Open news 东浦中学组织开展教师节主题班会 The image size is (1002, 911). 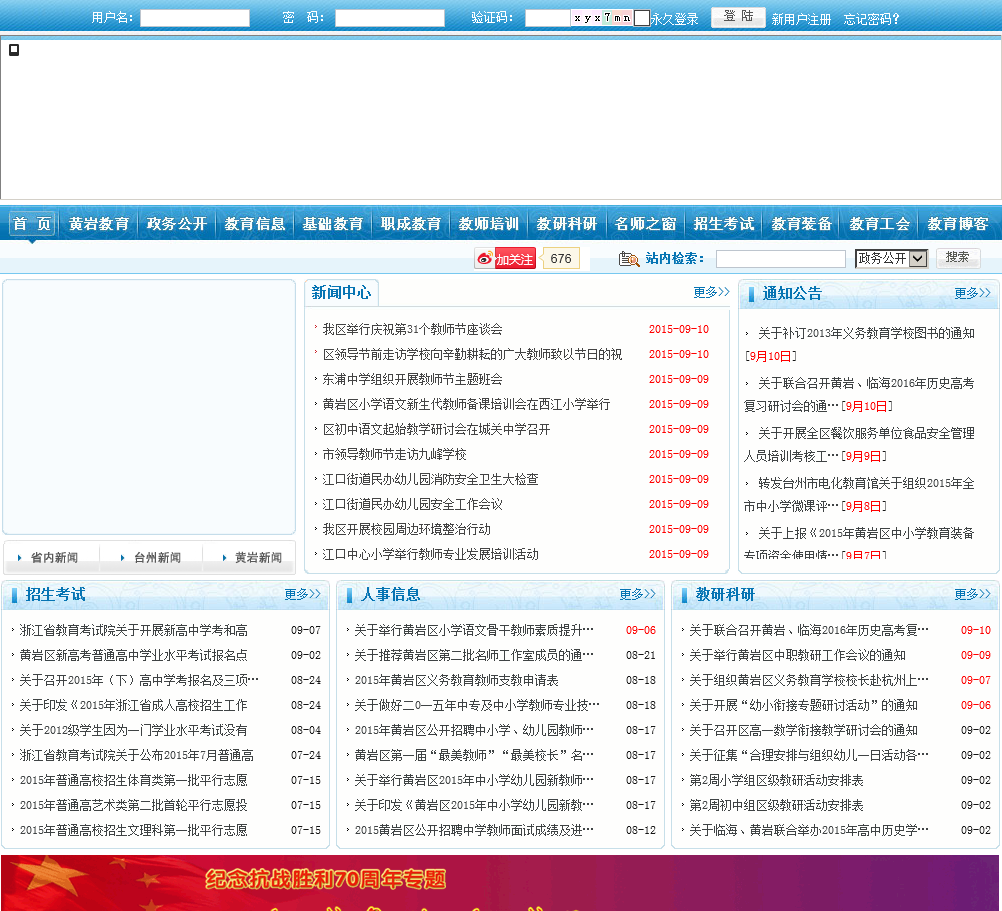[412, 379]
